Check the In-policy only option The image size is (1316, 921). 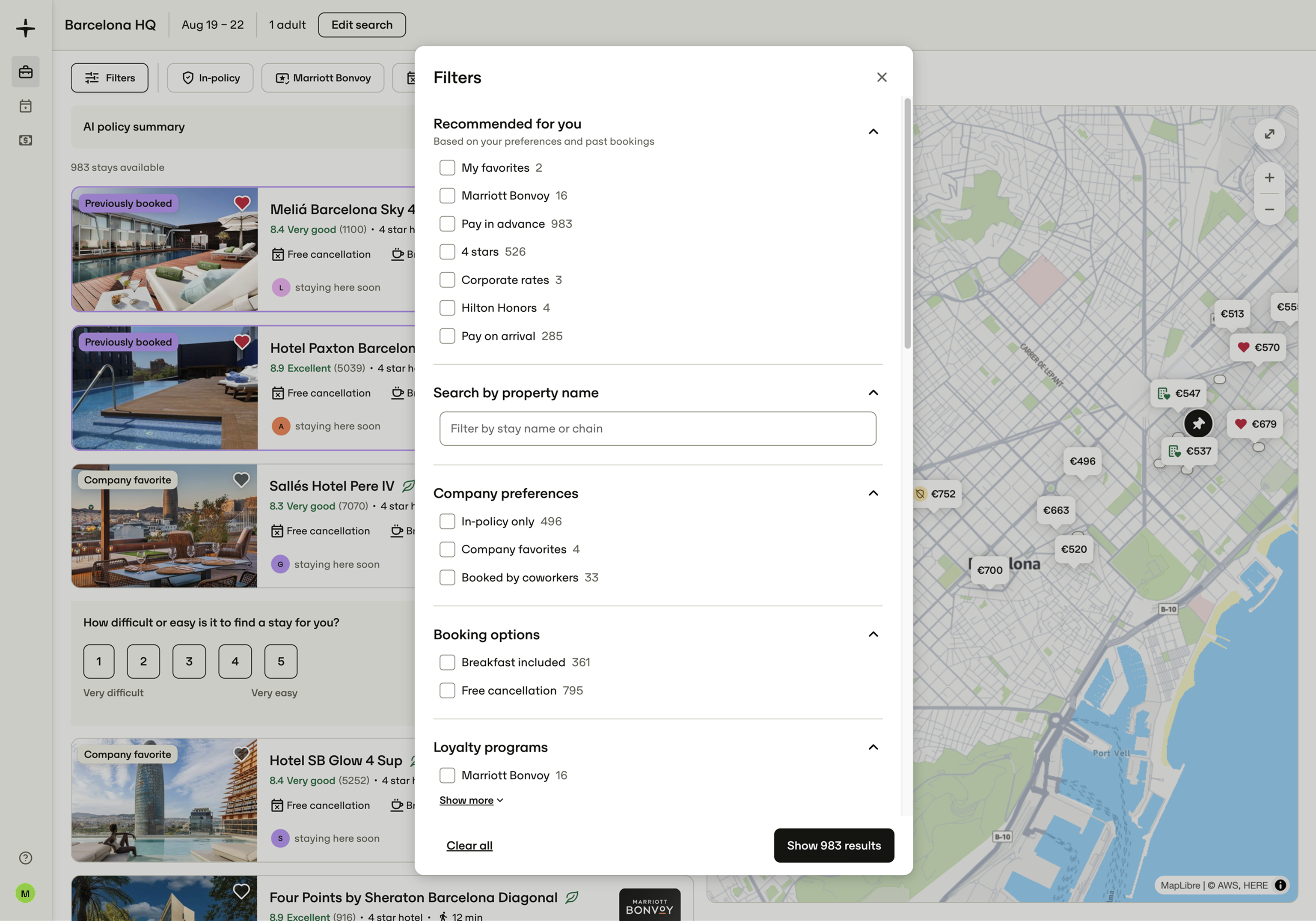tap(447, 521)
